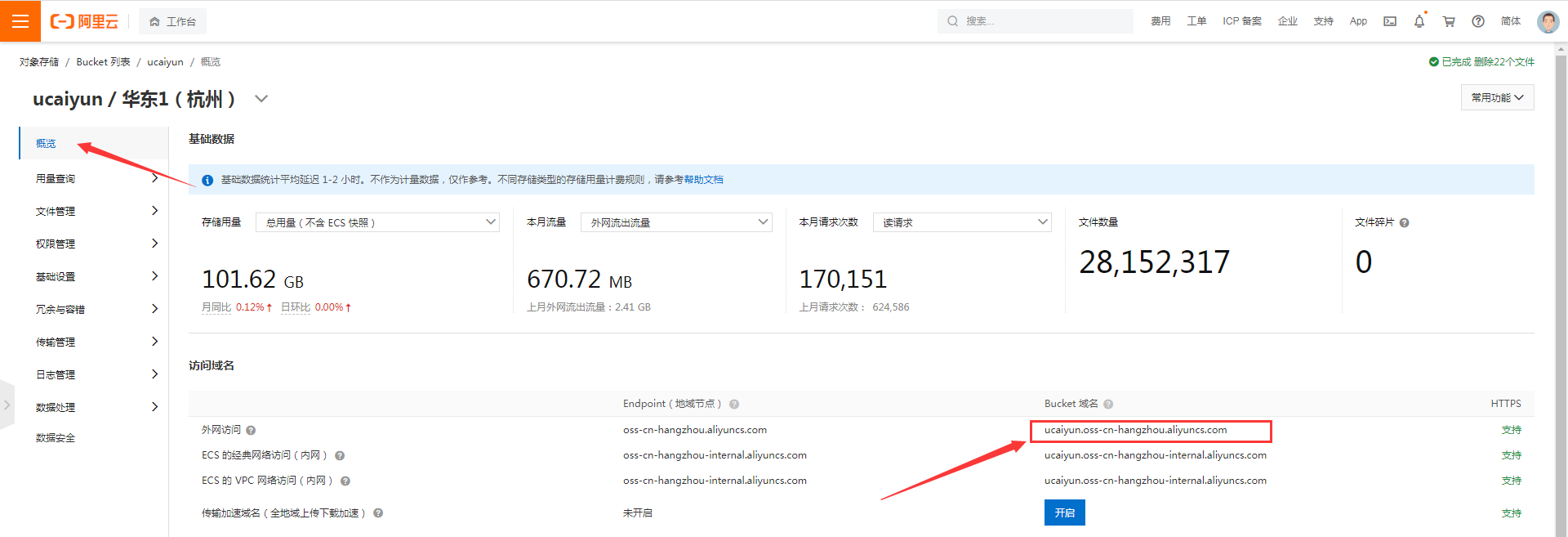Select external endpoint oss-cn-hangzhou.aliyuncs.com
1568x537 pixels.
pos(695,430)
